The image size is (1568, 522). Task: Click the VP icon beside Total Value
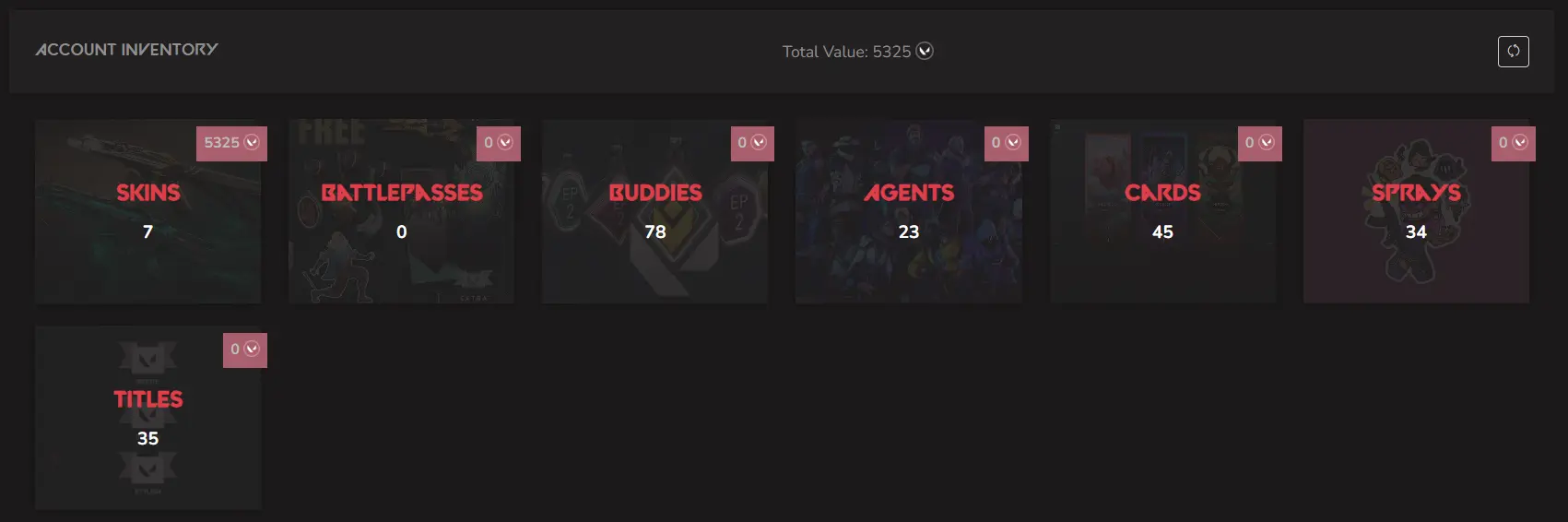925,51
